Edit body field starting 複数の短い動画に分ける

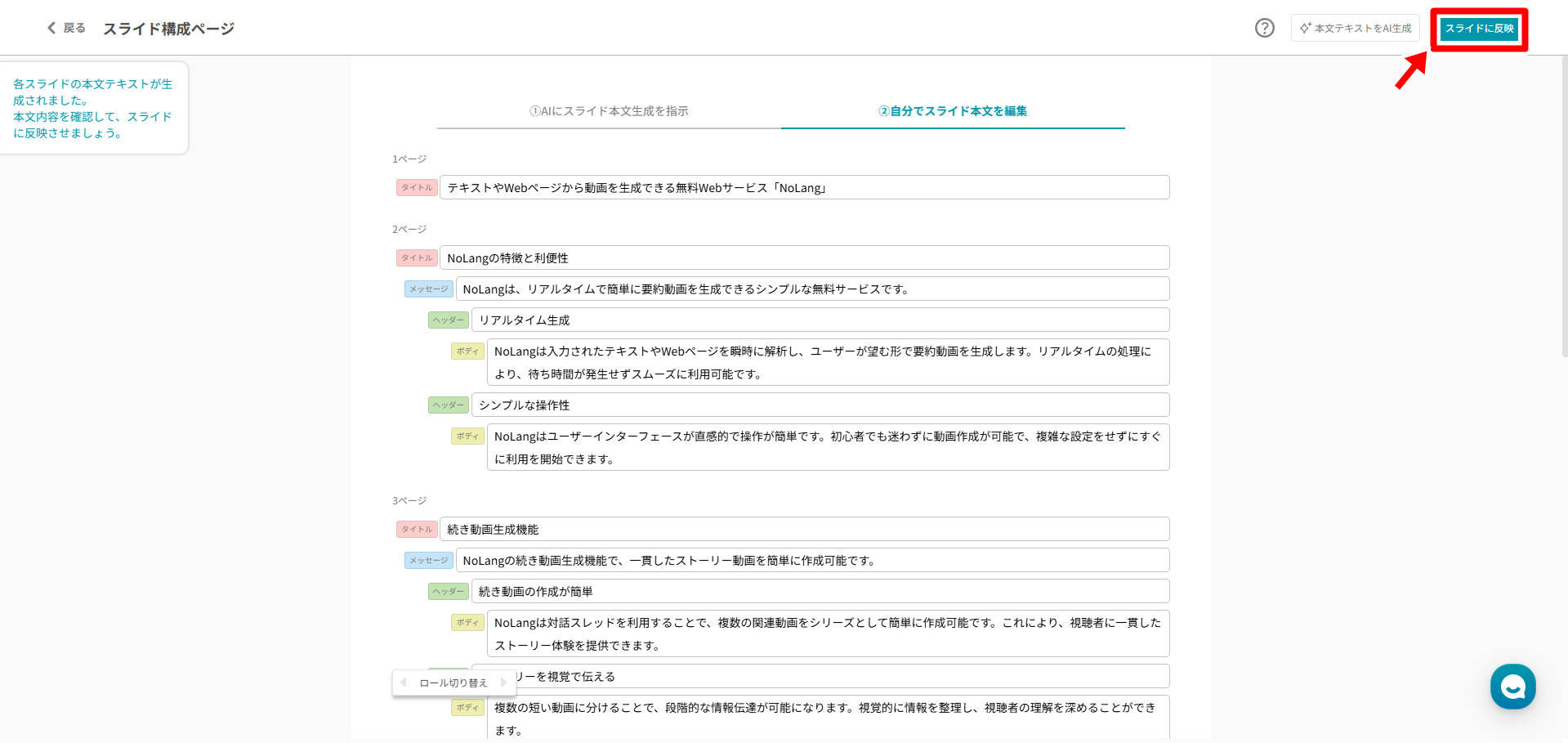pos(829,717)
